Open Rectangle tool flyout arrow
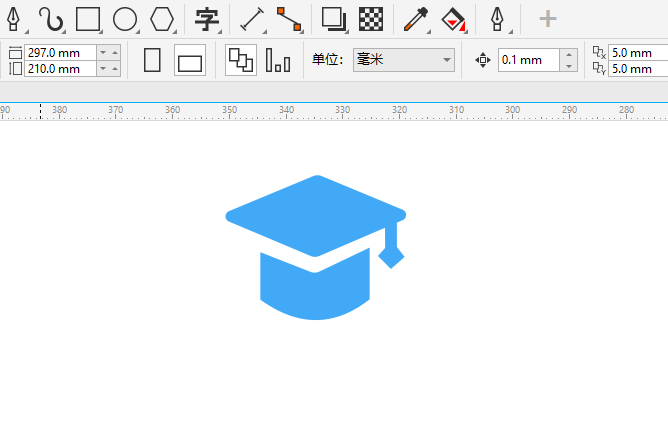This screenshot has height=432, width=668. click(101, 32)
